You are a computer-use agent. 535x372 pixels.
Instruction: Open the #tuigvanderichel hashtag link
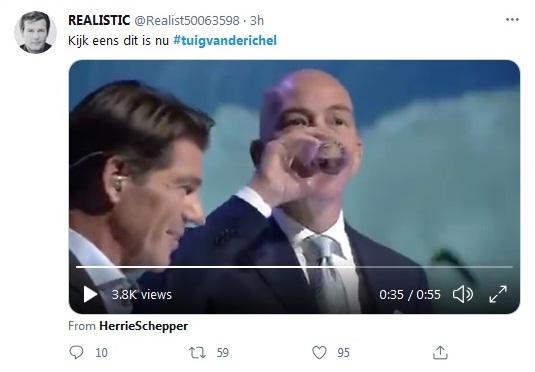225,40
